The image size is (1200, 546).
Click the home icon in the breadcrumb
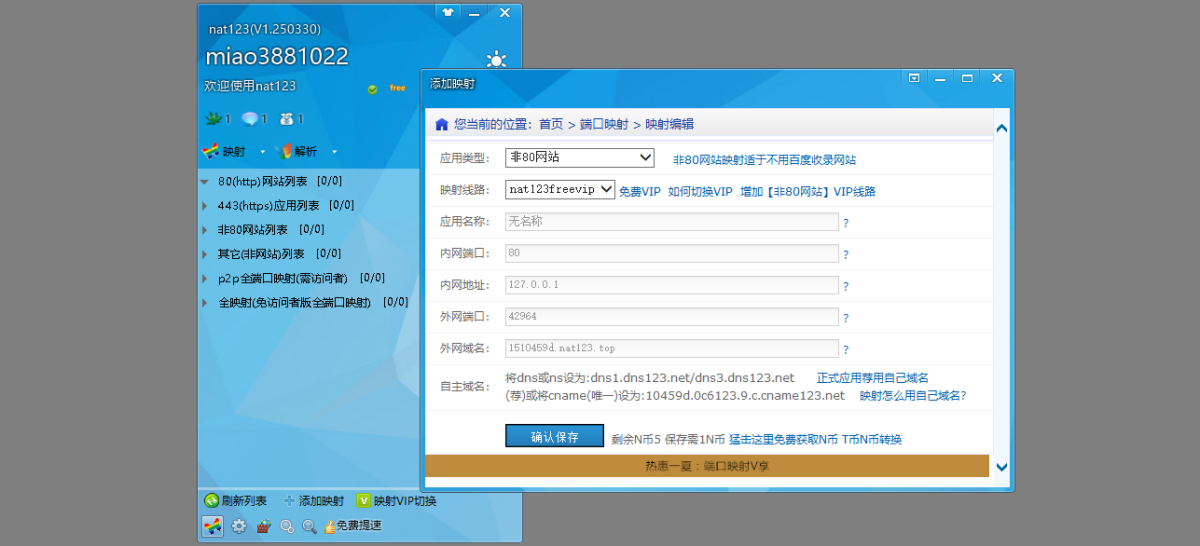441,125
